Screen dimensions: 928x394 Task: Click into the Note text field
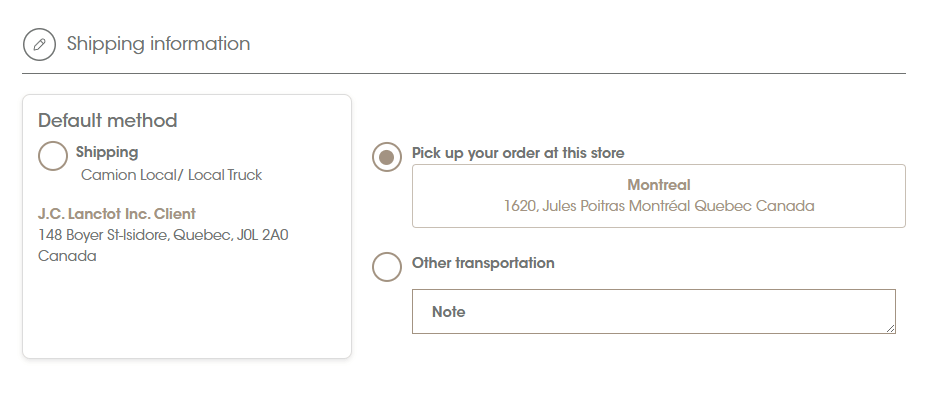(x=654, y=312)
